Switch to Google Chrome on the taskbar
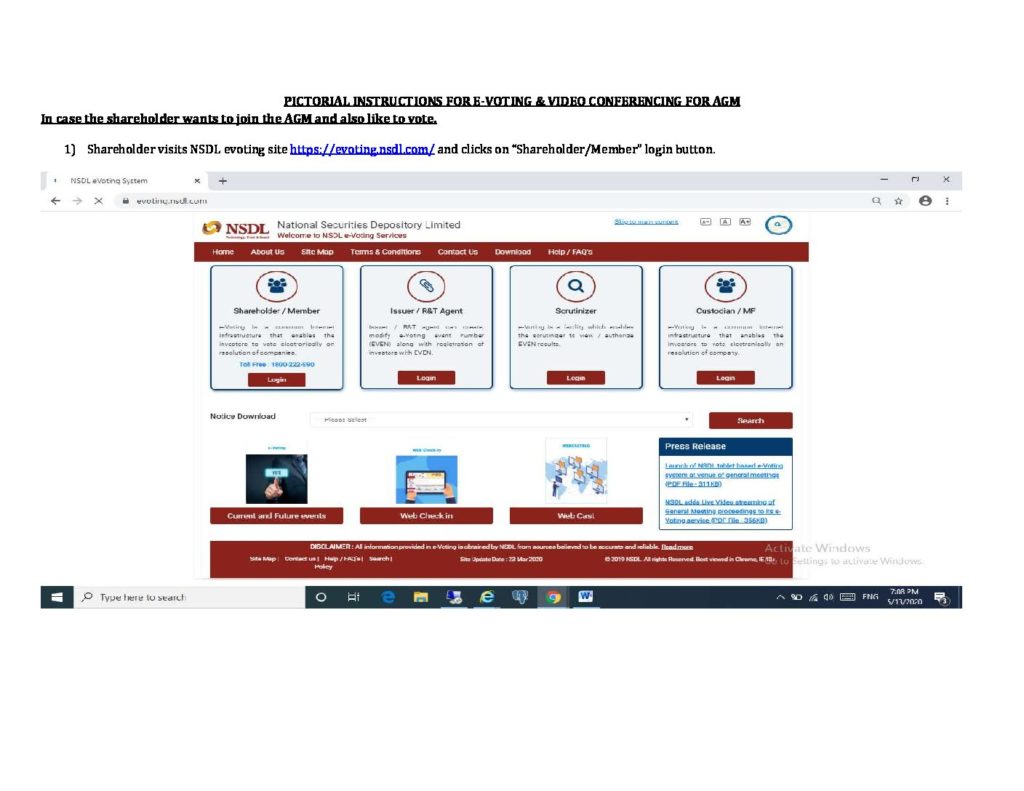 click(x=553, y=597)
